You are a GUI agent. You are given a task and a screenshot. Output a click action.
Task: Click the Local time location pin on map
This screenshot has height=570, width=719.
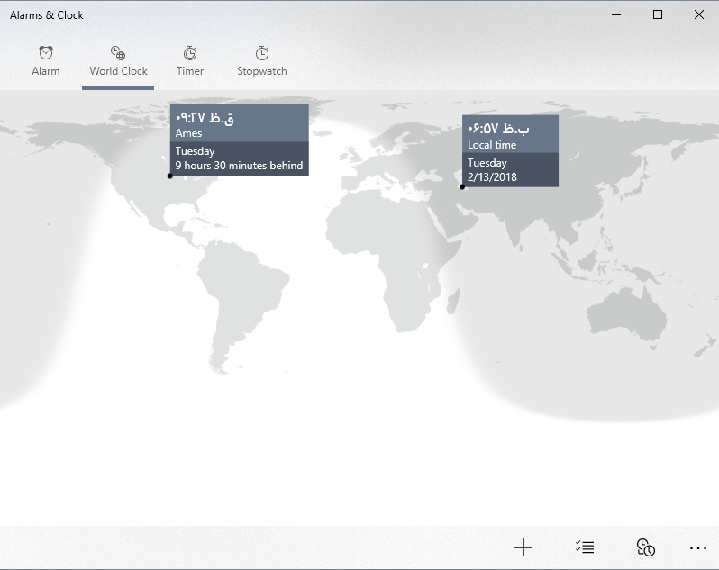point(462,186)
